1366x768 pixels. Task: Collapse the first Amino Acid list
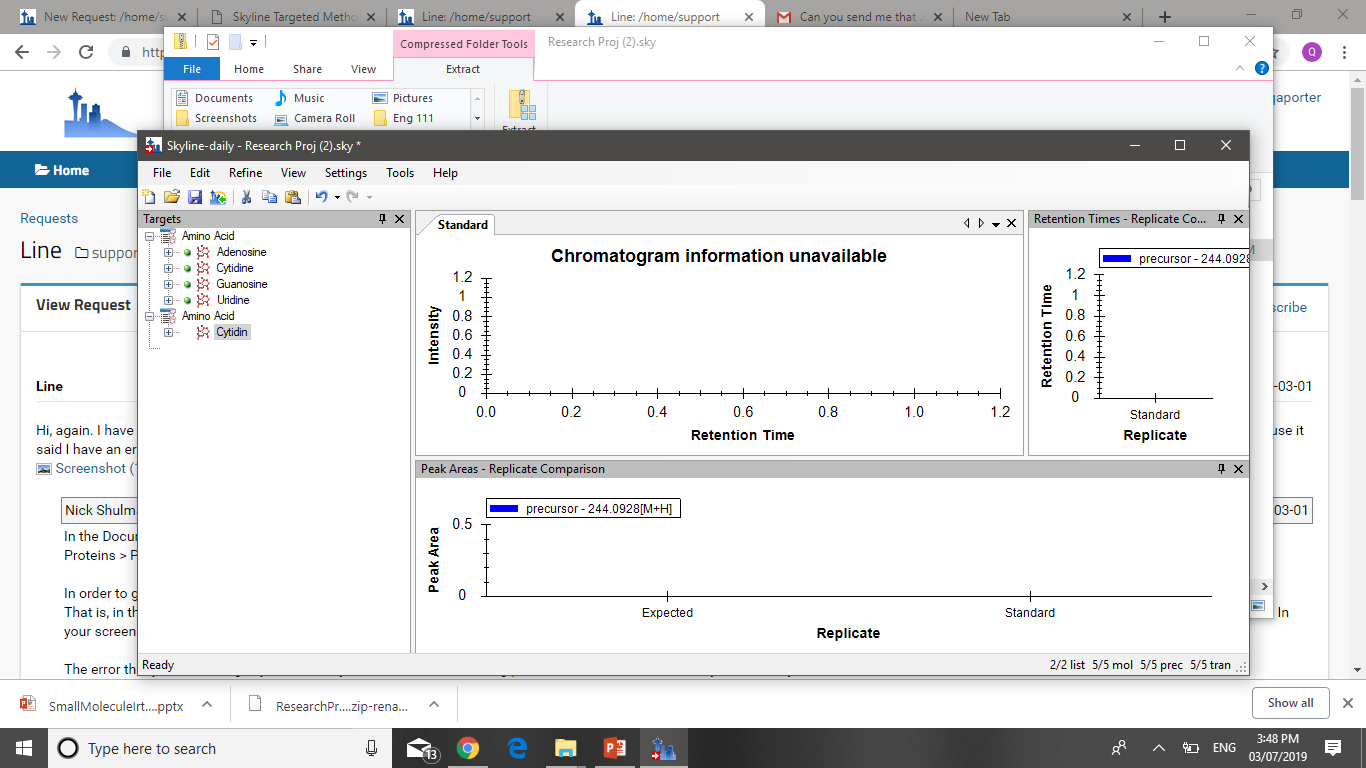point(150,236)
